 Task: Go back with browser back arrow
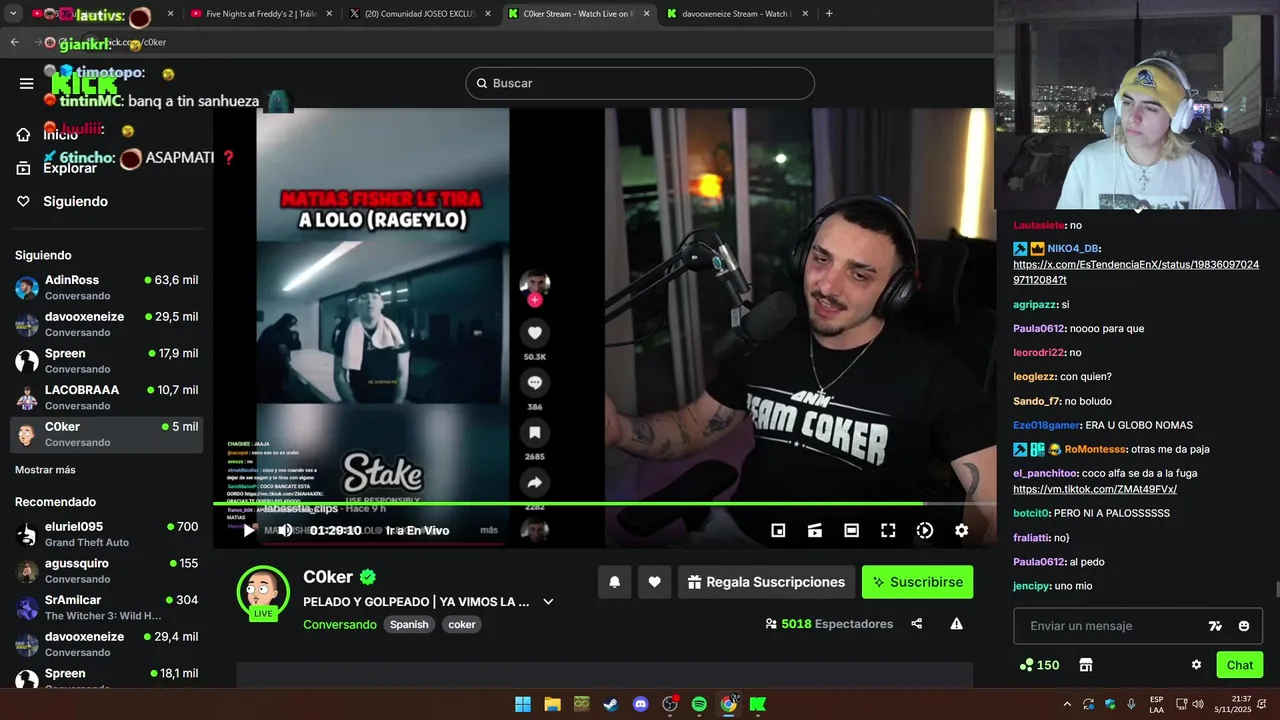14,42
